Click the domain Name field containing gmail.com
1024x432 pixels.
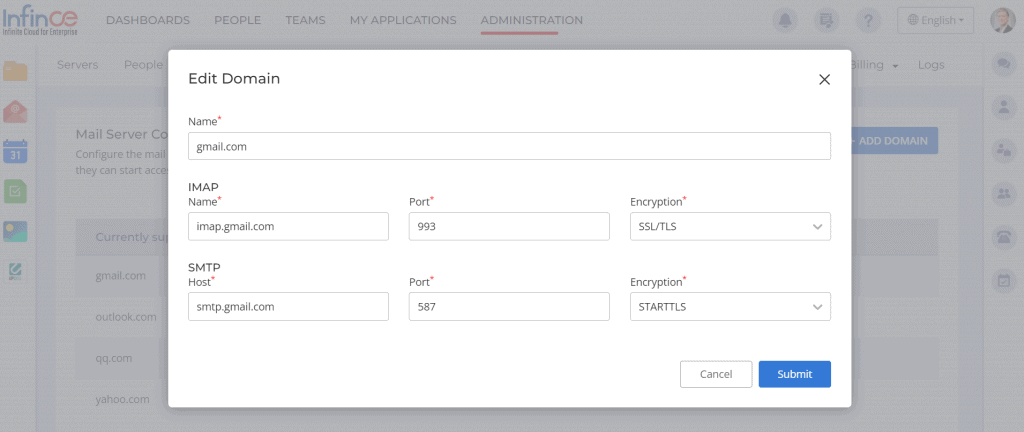509,146
